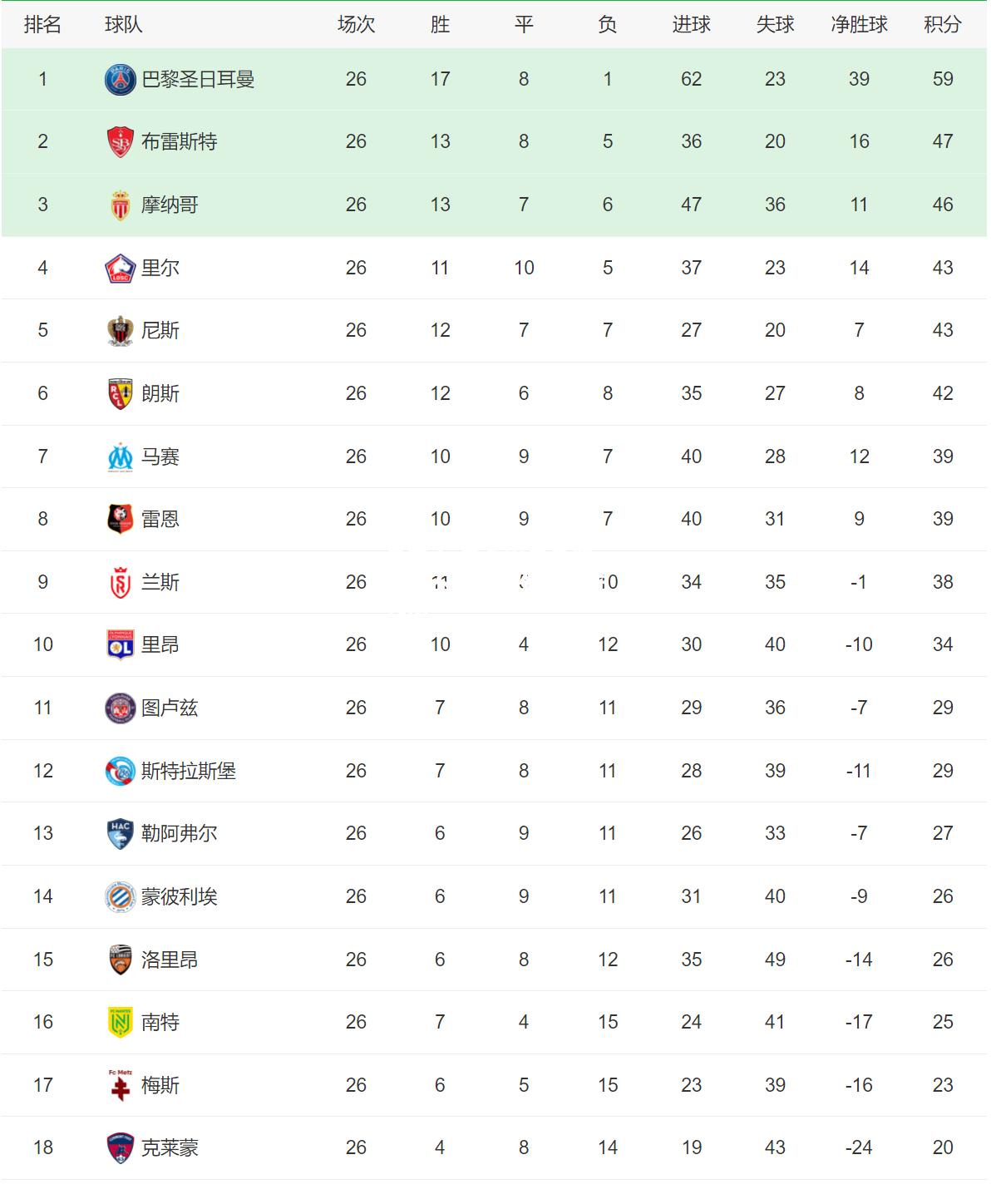
Task: Sort by the 净胜球 column header
Action: [860, 25]
